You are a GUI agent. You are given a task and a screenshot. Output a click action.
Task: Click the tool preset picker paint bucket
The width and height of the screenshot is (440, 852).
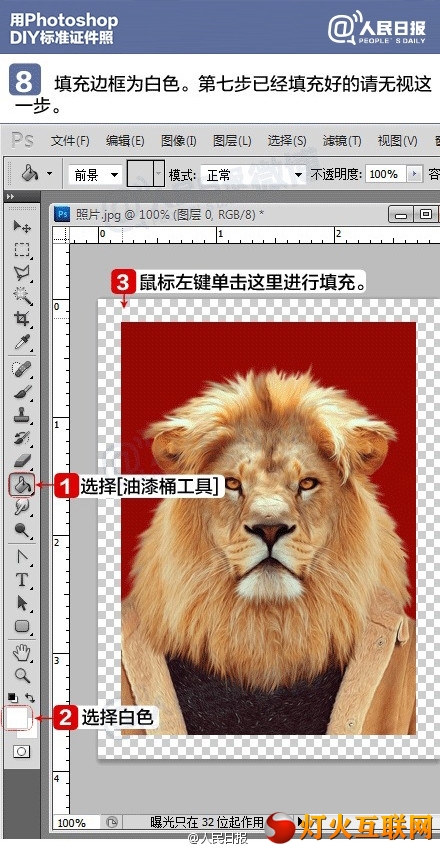[36, 174]
